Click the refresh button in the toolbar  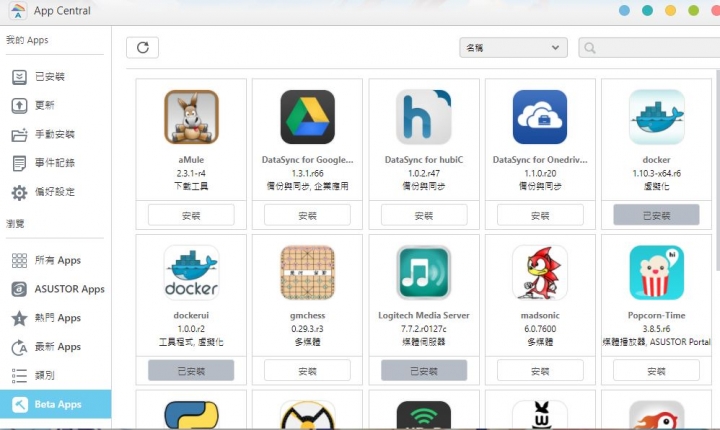[x=142, y=48]
